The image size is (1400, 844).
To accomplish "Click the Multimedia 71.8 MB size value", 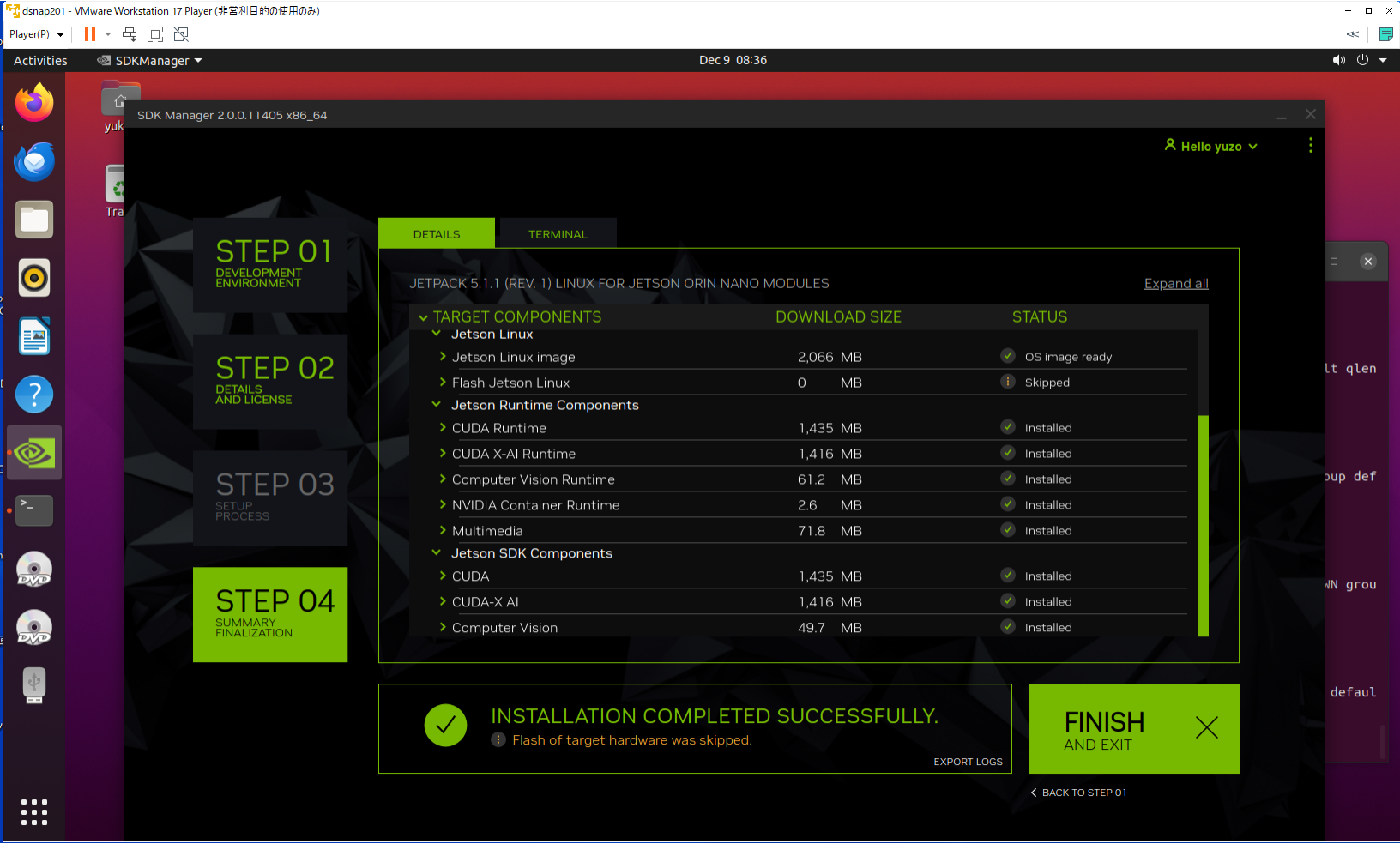I will (830, 530).
